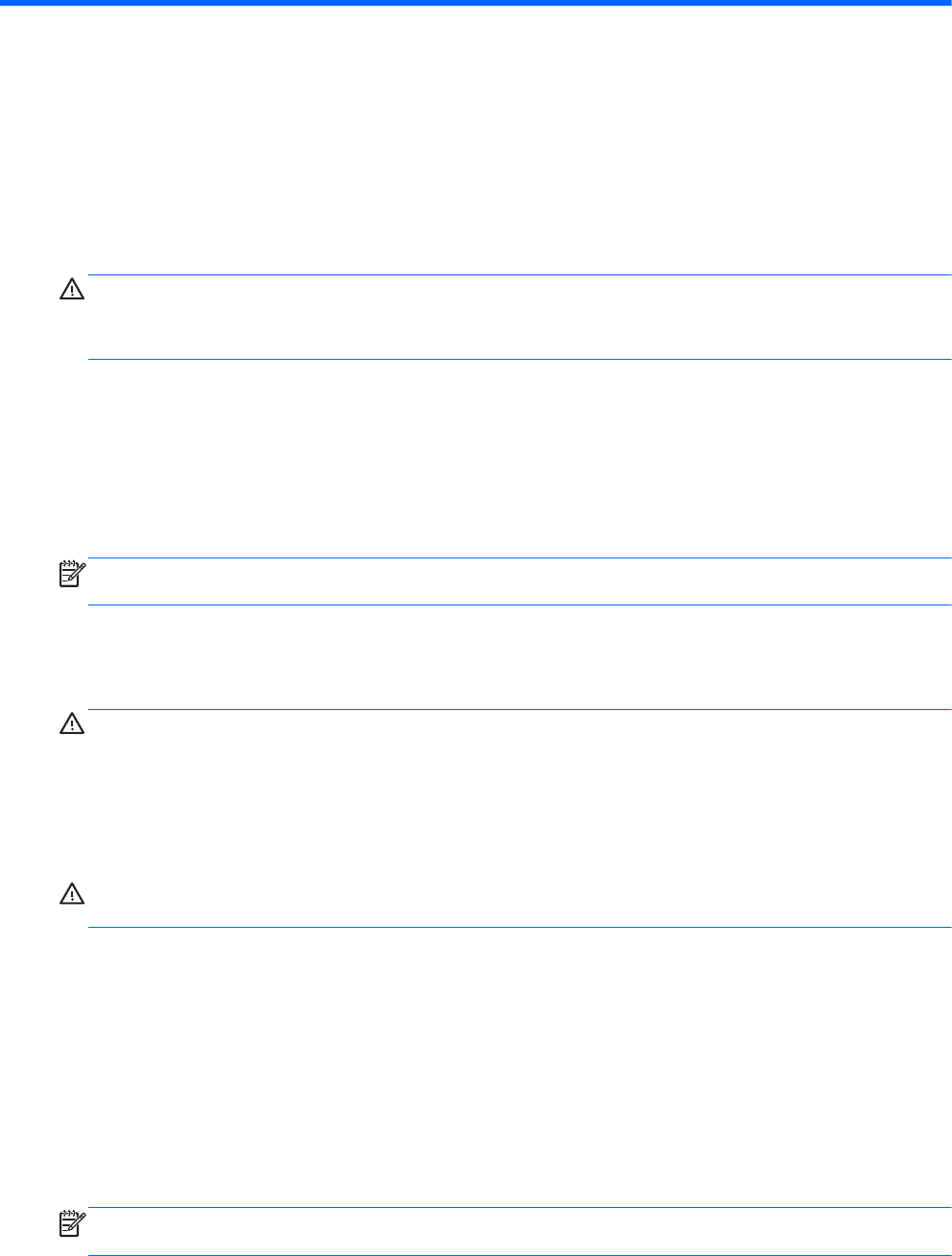Click the blank space right of the third caution icon
The height and width of the screenshot is (1256, 952).
[518, 897]
